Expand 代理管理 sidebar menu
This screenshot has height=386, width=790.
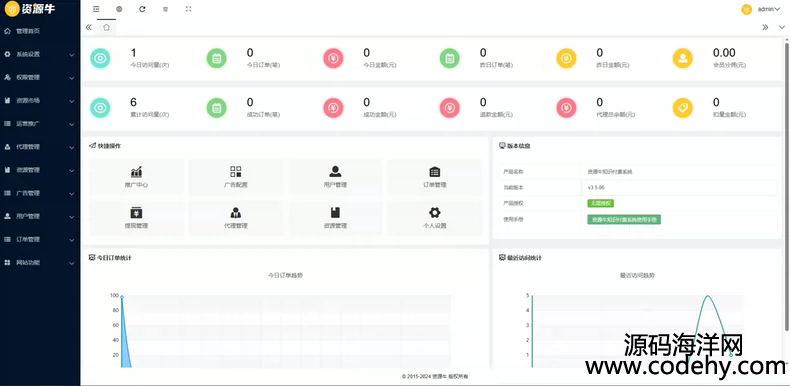(40, 147)
